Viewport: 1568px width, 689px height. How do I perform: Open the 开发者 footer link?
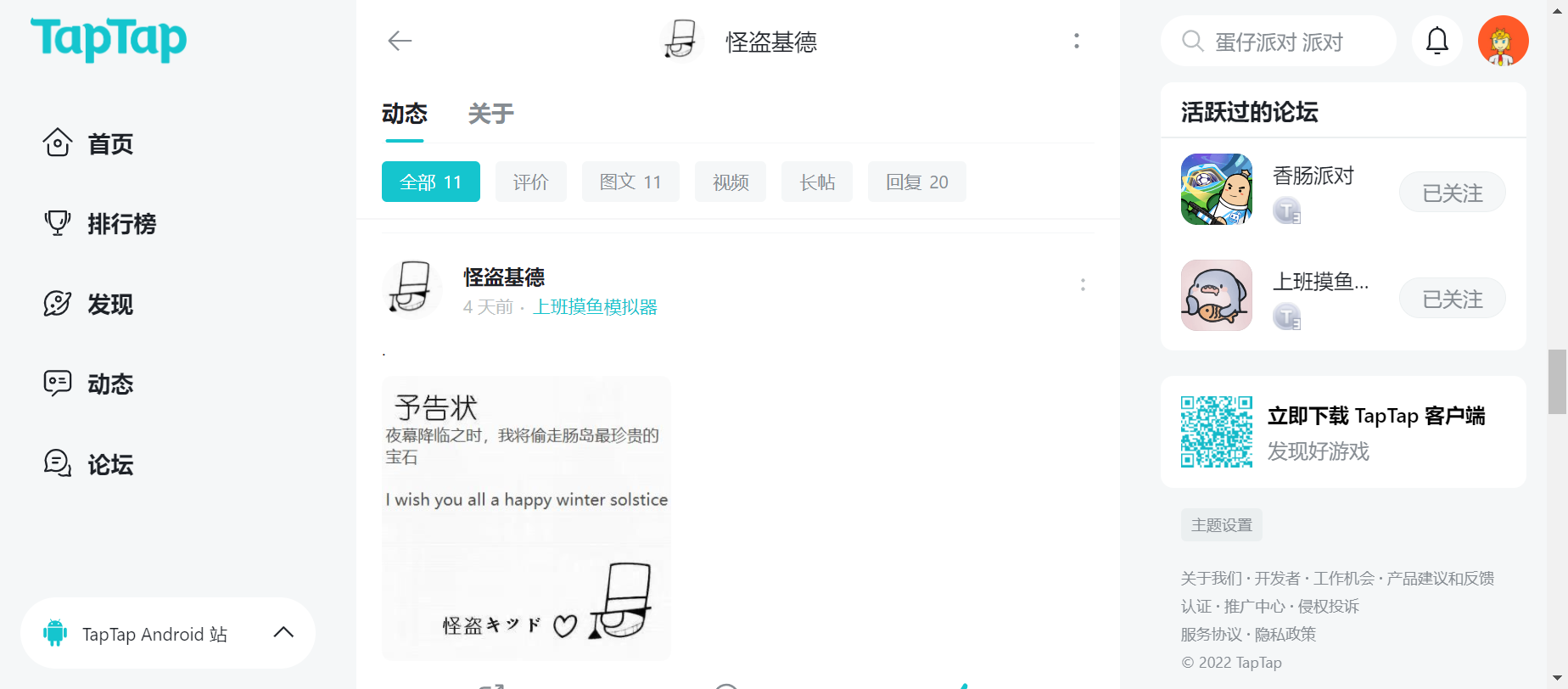[1277, 579]
